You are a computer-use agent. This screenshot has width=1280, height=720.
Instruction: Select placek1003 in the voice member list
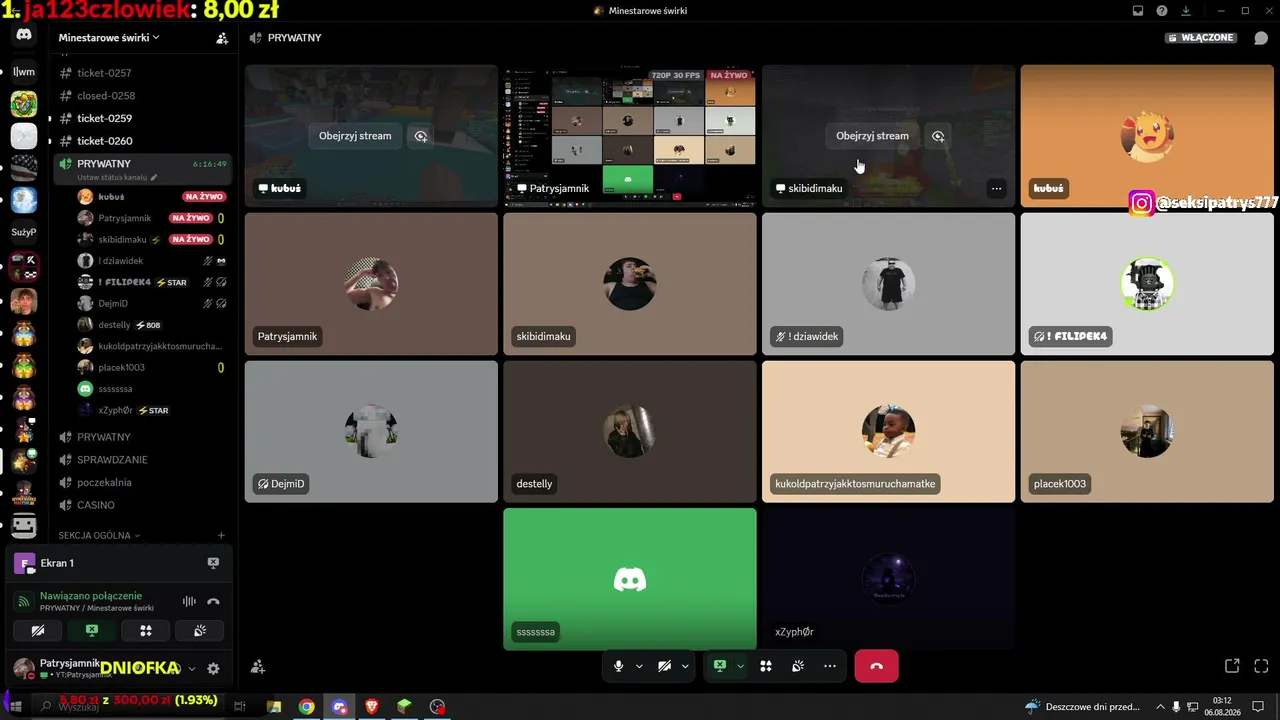click(x=150, y=368)
